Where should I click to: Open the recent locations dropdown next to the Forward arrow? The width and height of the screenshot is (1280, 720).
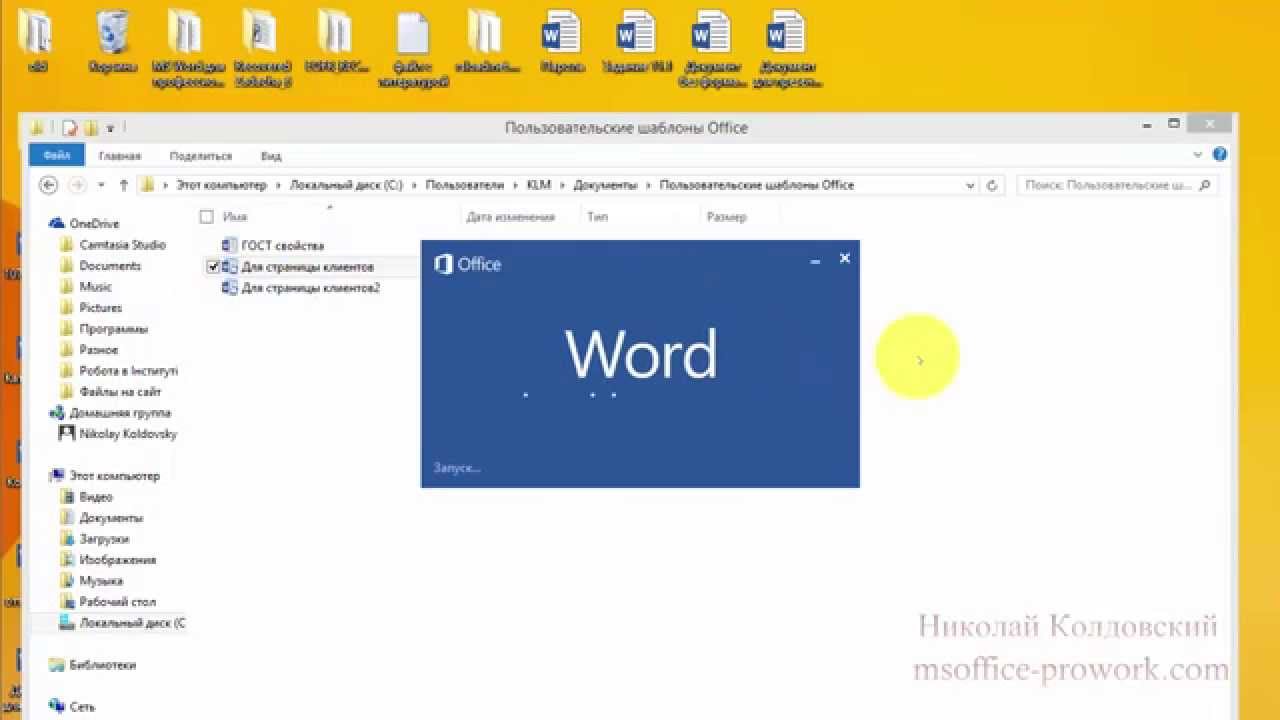coord(101,185)
